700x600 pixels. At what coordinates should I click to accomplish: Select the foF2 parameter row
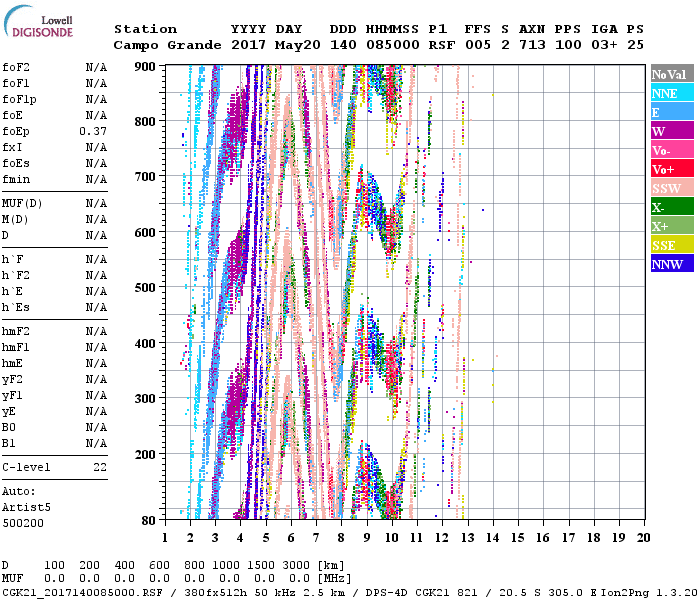coord(54,67)
